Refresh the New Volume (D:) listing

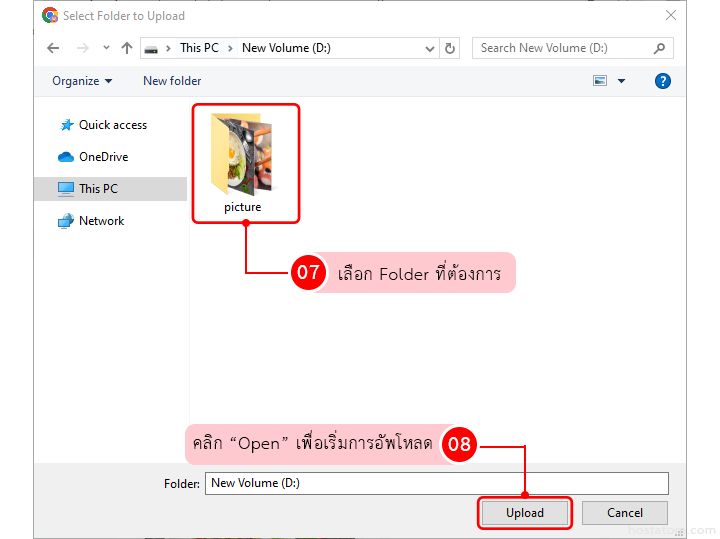pos(450,48)
